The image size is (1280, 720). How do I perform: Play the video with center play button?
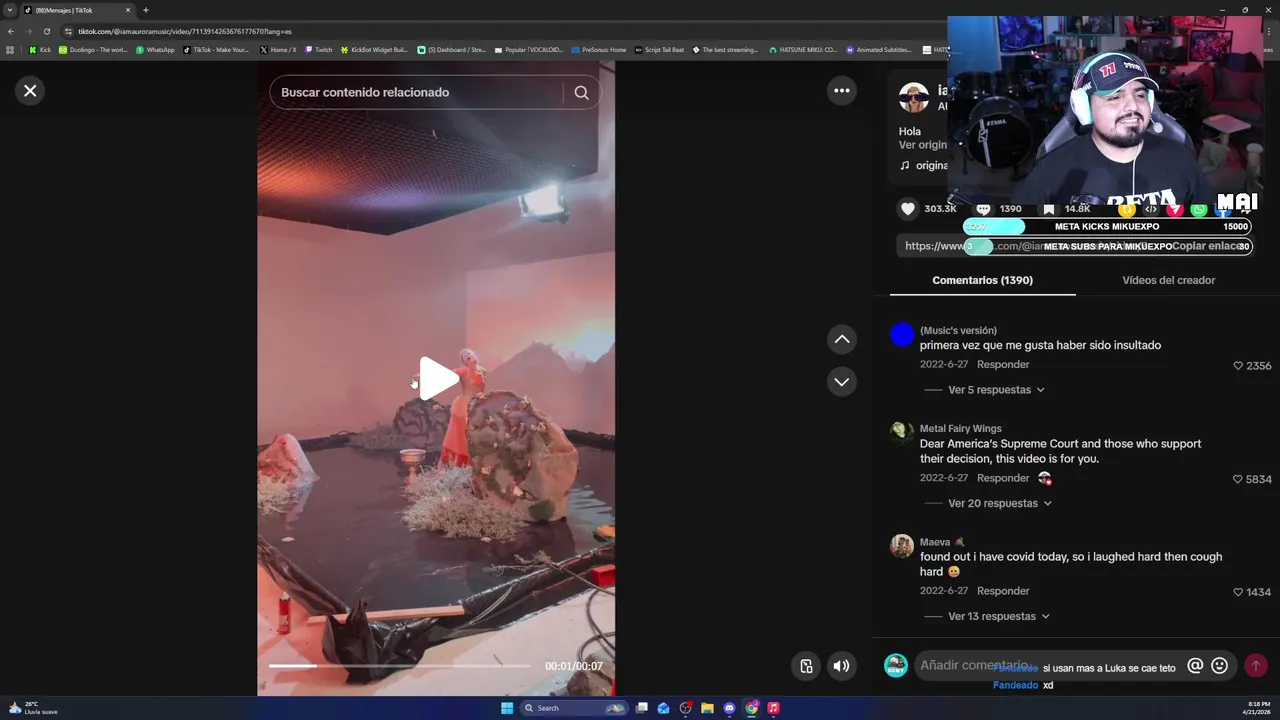(x=437, y=379)
